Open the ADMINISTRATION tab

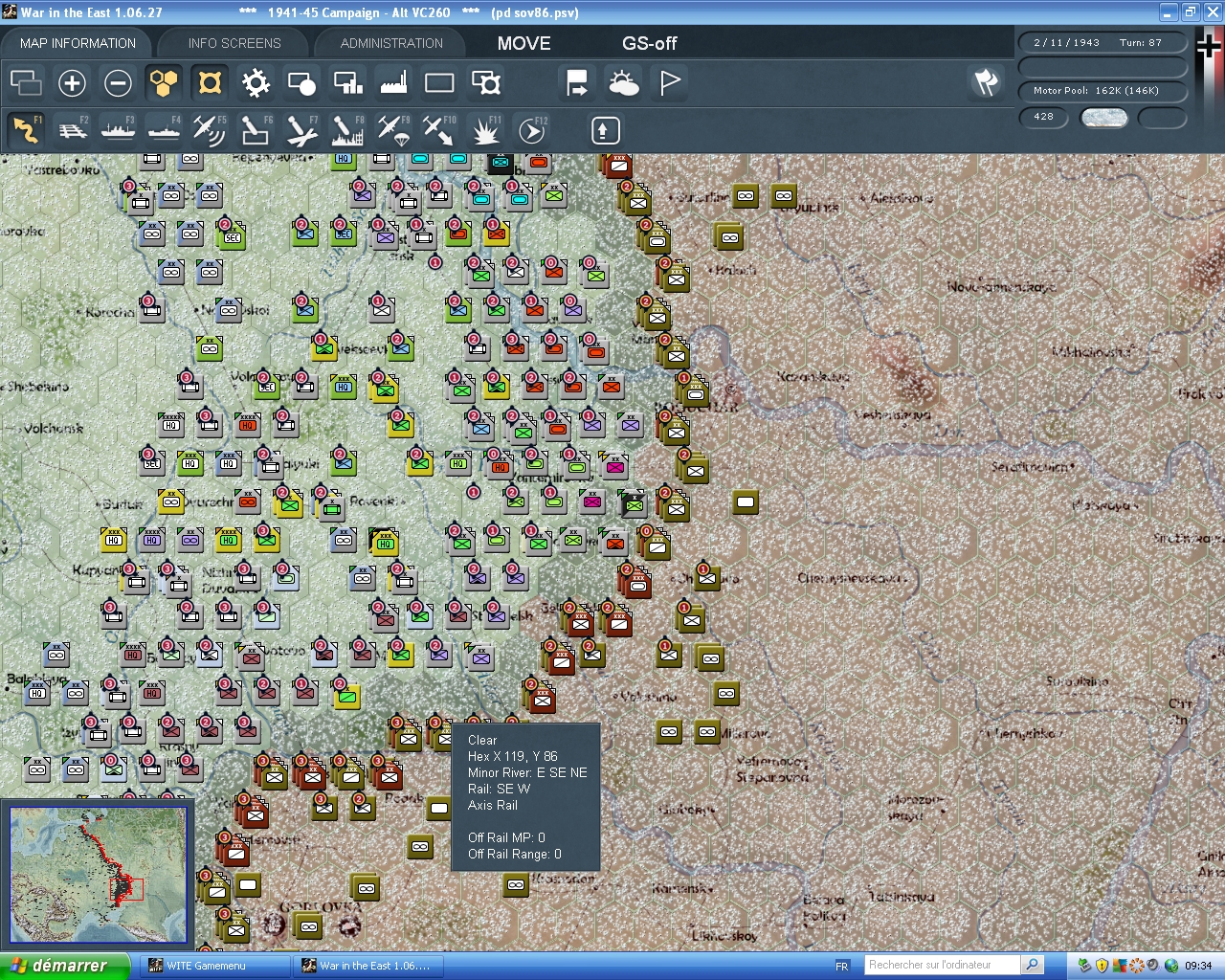391,43
